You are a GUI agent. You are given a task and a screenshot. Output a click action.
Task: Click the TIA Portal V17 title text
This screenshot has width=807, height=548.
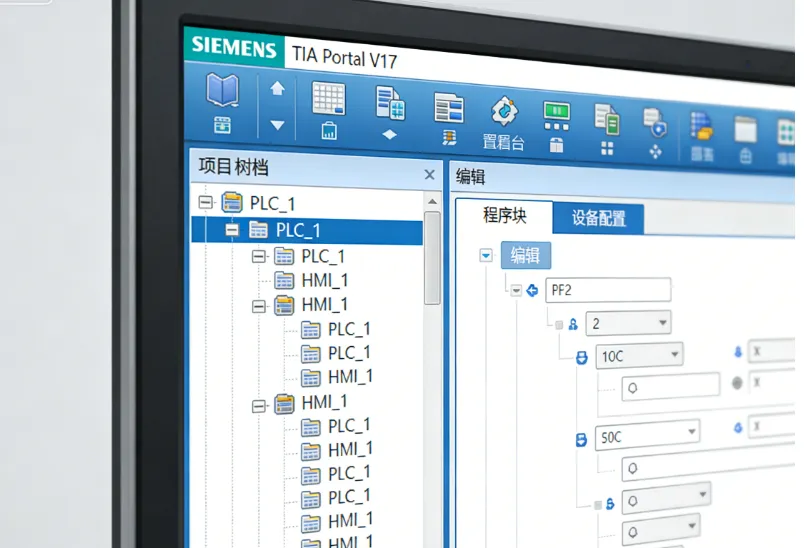tap(345, 57)
